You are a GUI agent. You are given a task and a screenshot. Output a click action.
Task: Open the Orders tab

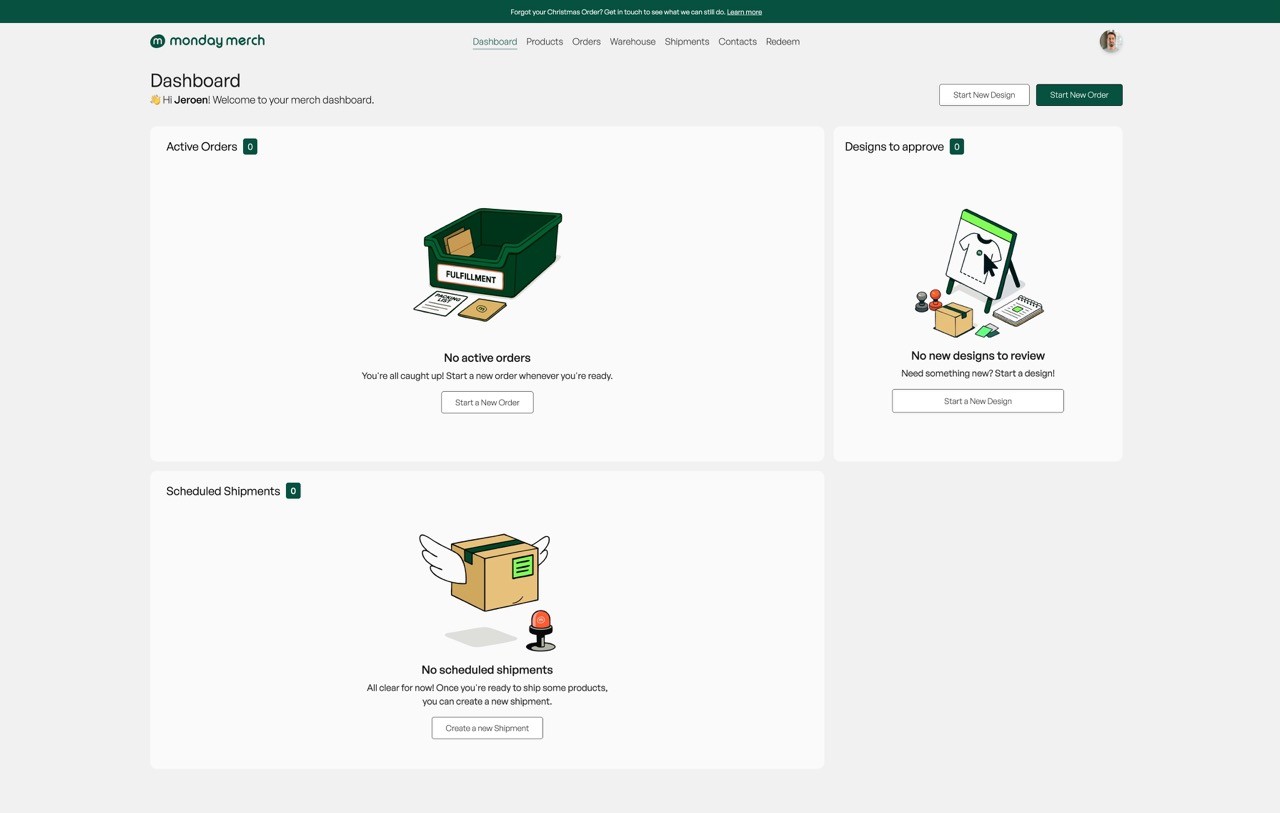[586, 42]
